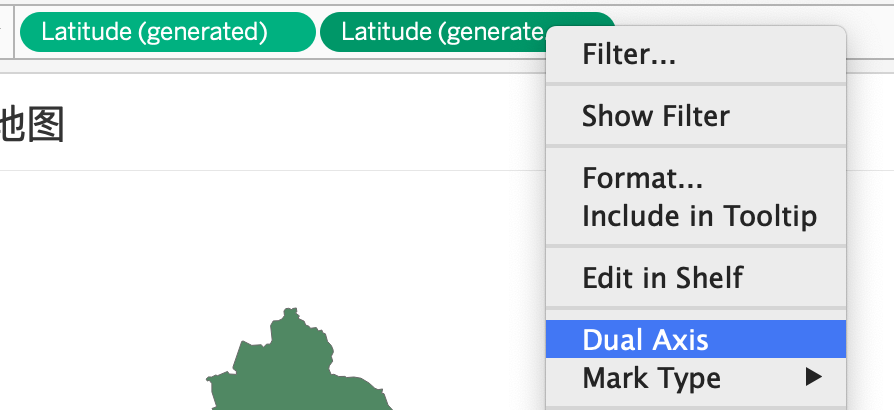
Task: Click the second Latitude (generated) pill
Action: click(433, 32)
